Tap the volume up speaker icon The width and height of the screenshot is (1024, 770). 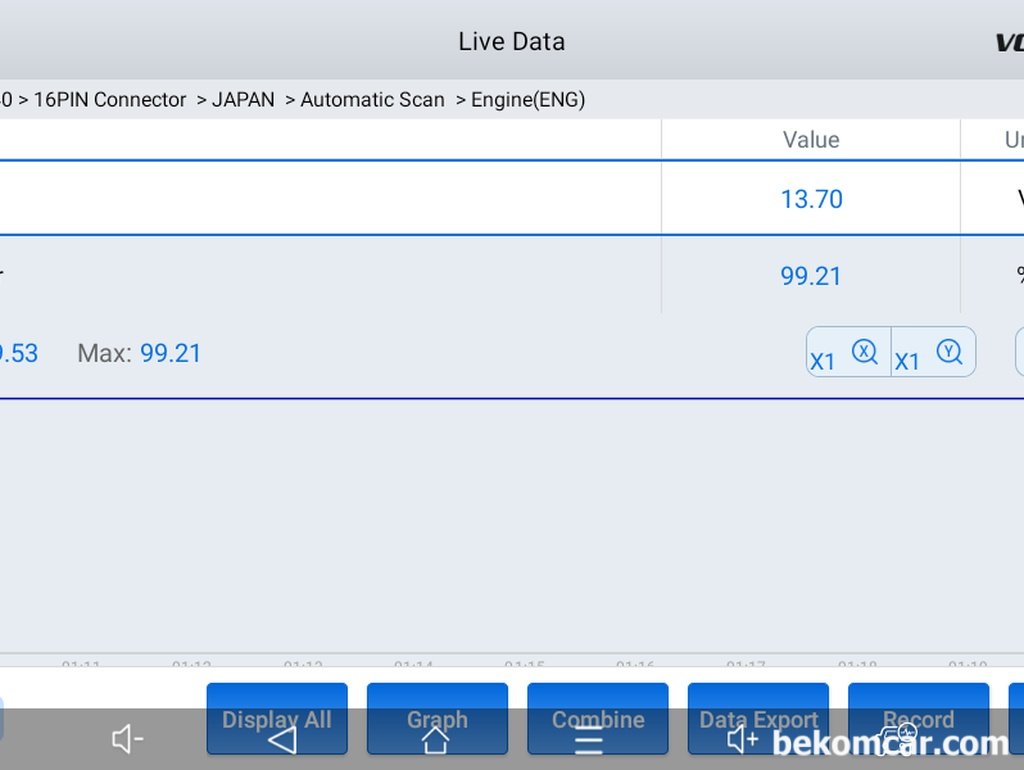743,740
